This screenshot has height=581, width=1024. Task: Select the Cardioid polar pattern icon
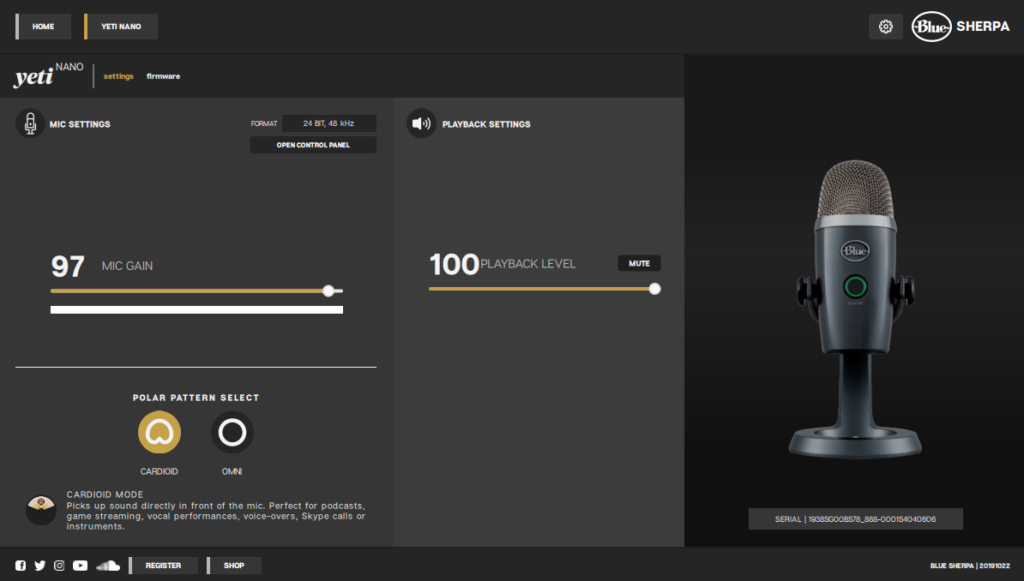159,432
